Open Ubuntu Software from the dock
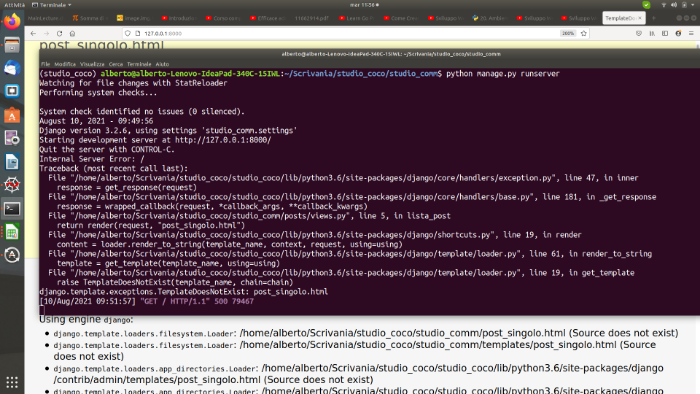The width and height of the screenshot is (700, 394). [12, 116]
